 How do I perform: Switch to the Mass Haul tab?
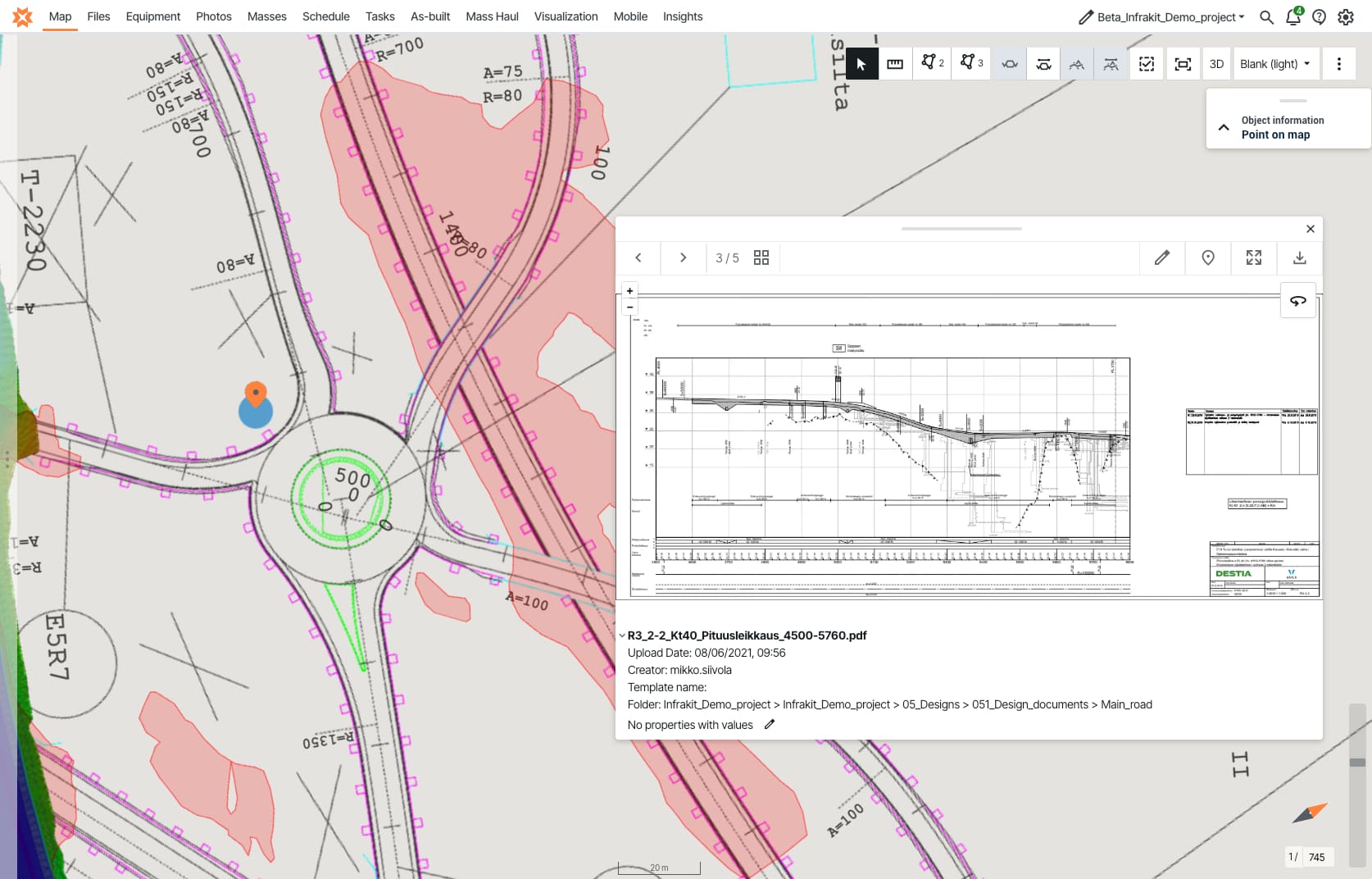pos(492,16)
